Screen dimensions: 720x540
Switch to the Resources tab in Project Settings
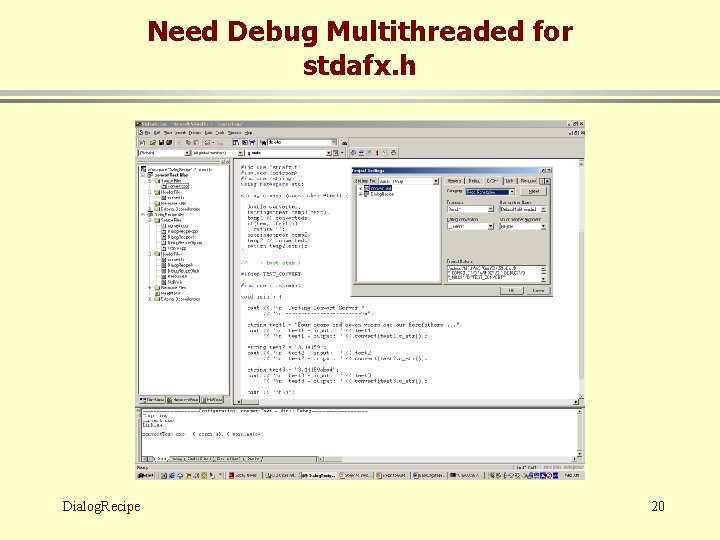(x=529, y=181)
